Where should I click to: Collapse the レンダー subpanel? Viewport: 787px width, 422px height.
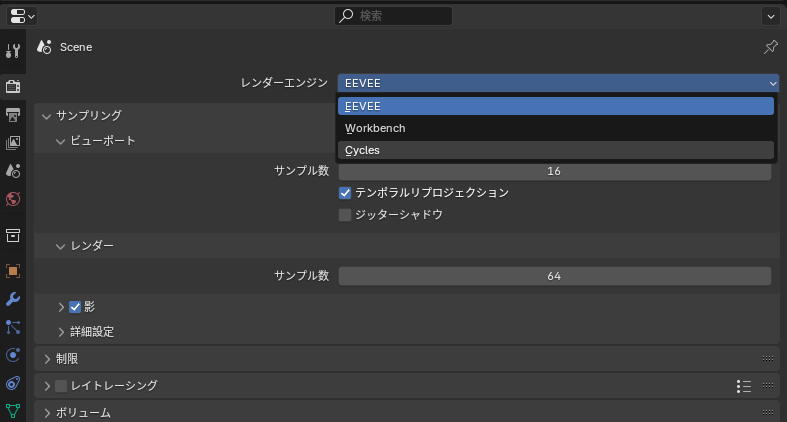(x=61, y=246)
